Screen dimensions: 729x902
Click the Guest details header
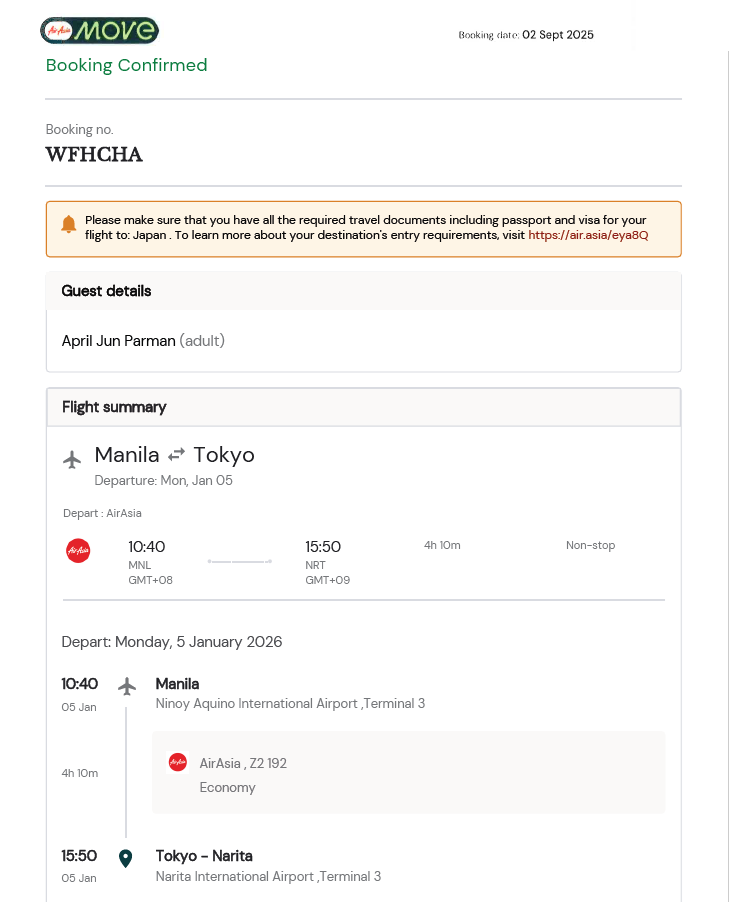pyautogui.click(x=107, y=291)
